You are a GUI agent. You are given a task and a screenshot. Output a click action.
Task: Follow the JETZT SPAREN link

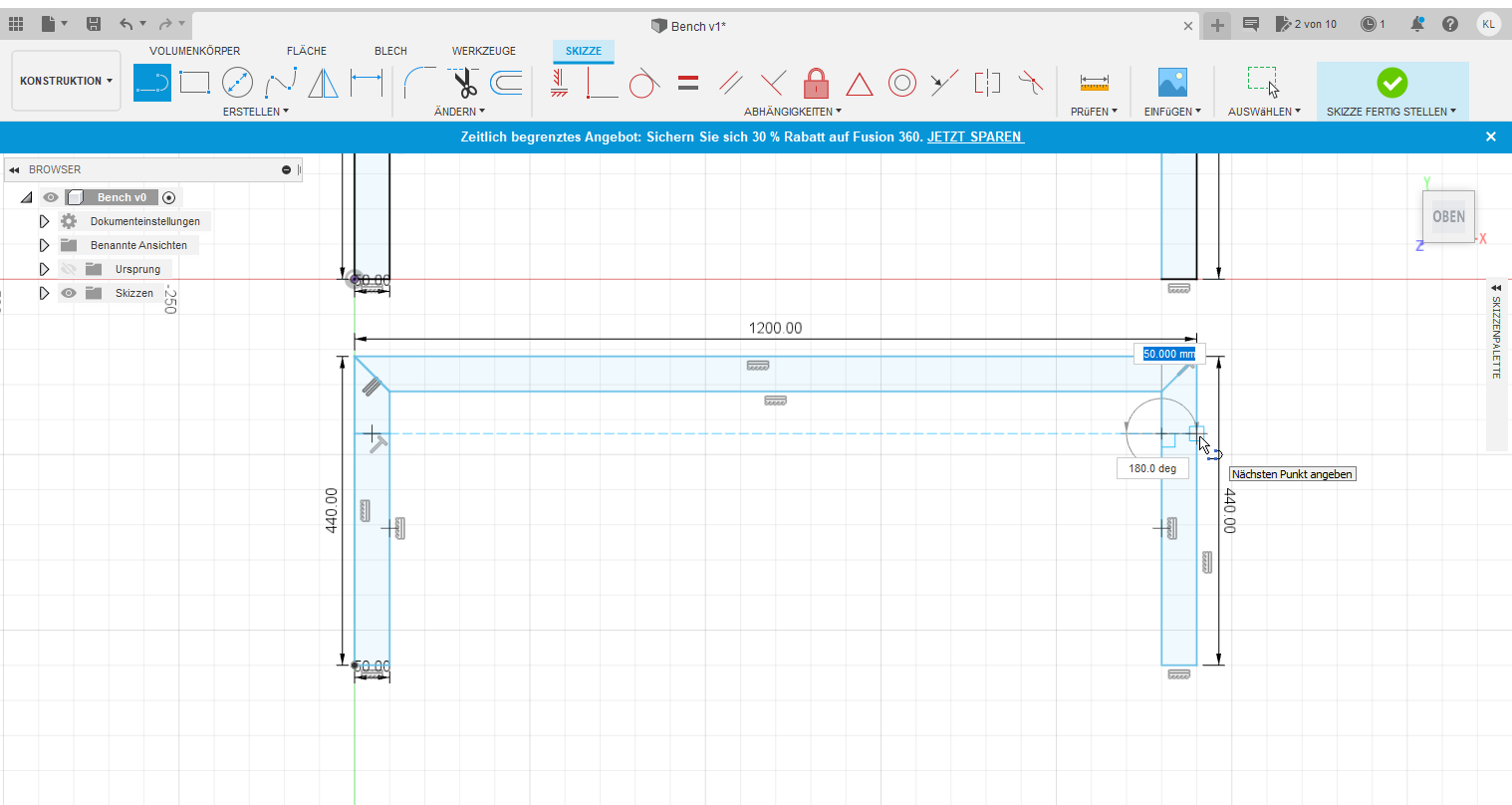point(974,136)
